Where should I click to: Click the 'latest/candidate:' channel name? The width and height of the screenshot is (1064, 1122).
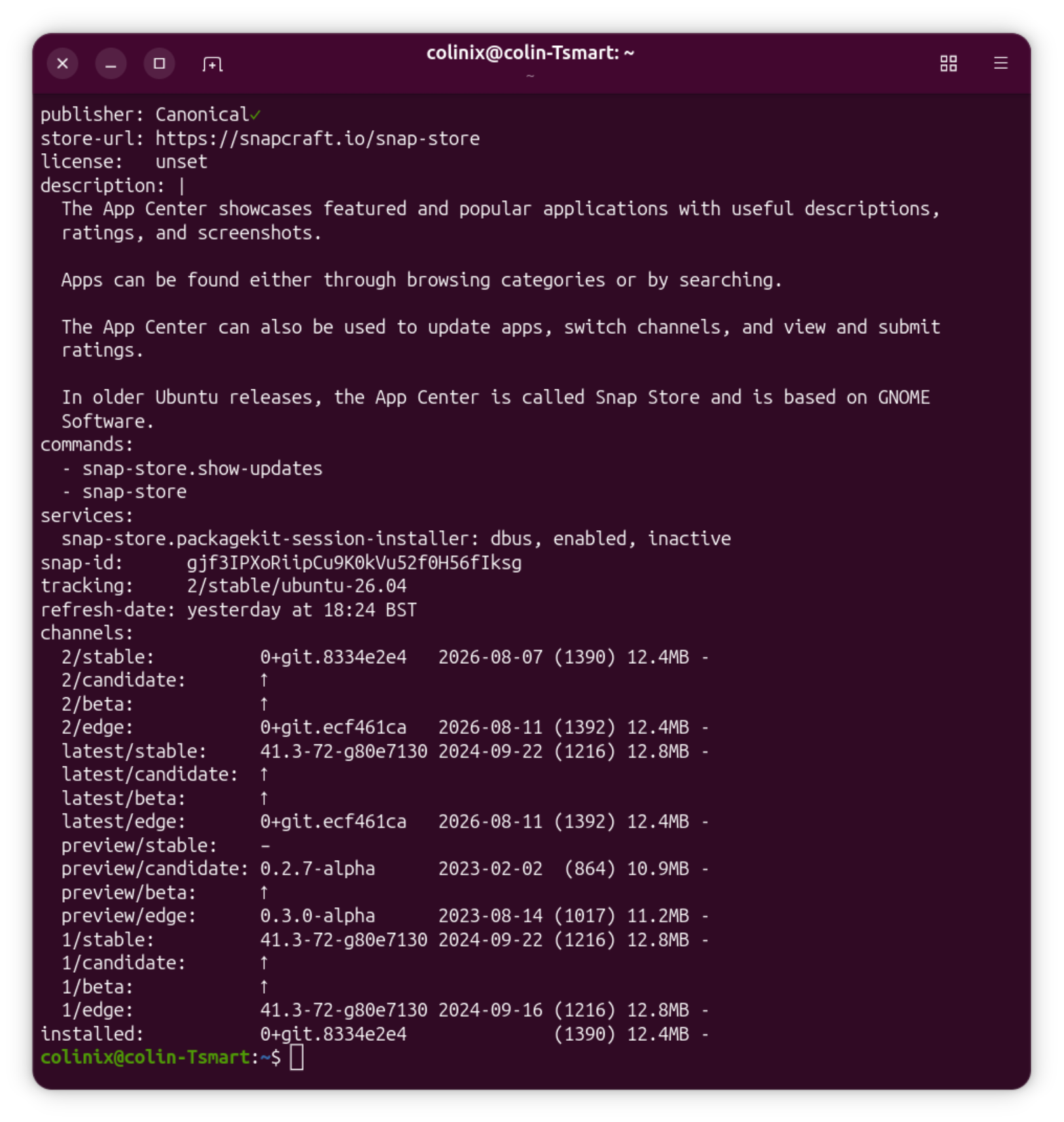pos(150,774)
